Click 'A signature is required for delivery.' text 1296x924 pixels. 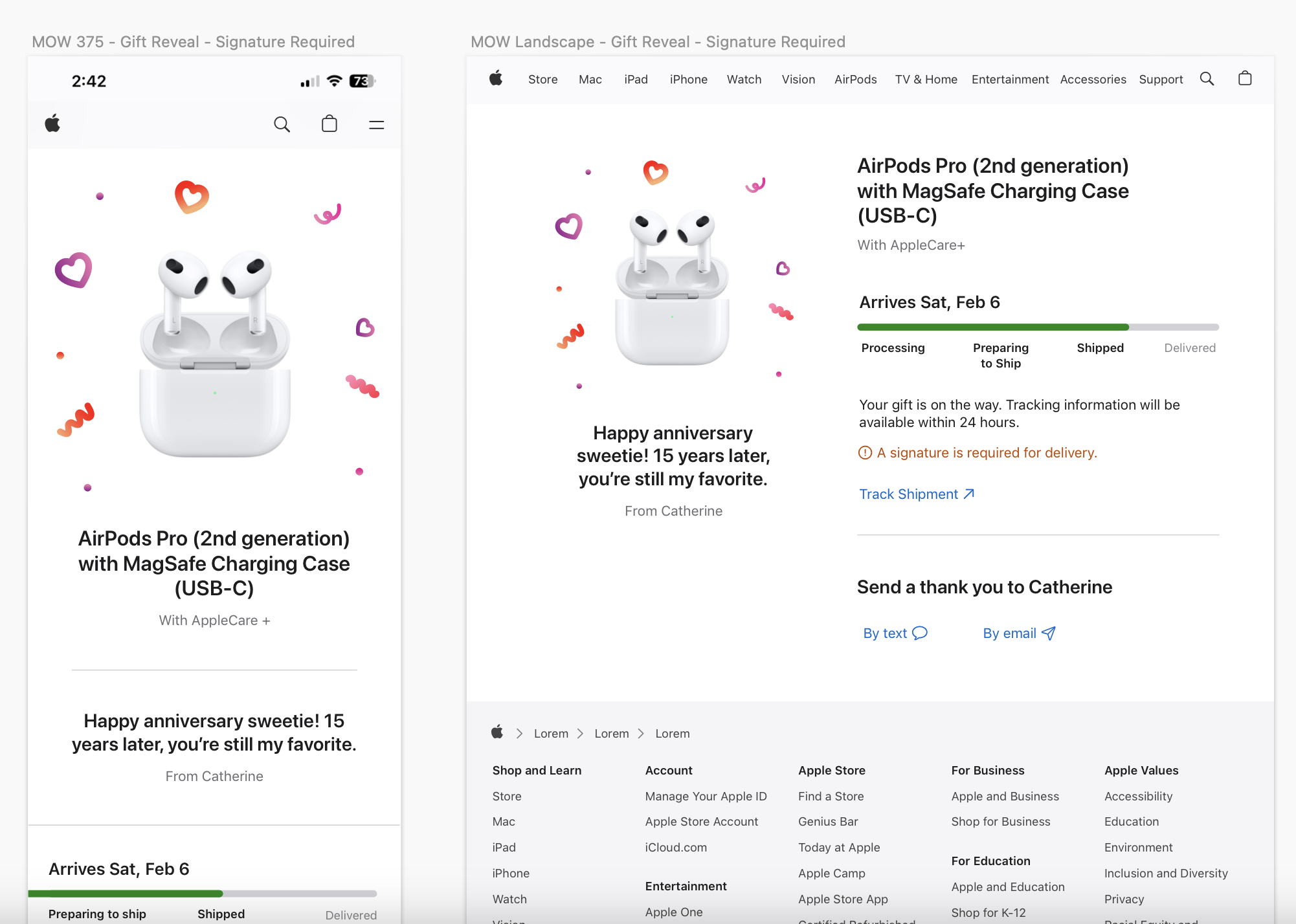tap(987, 453)
